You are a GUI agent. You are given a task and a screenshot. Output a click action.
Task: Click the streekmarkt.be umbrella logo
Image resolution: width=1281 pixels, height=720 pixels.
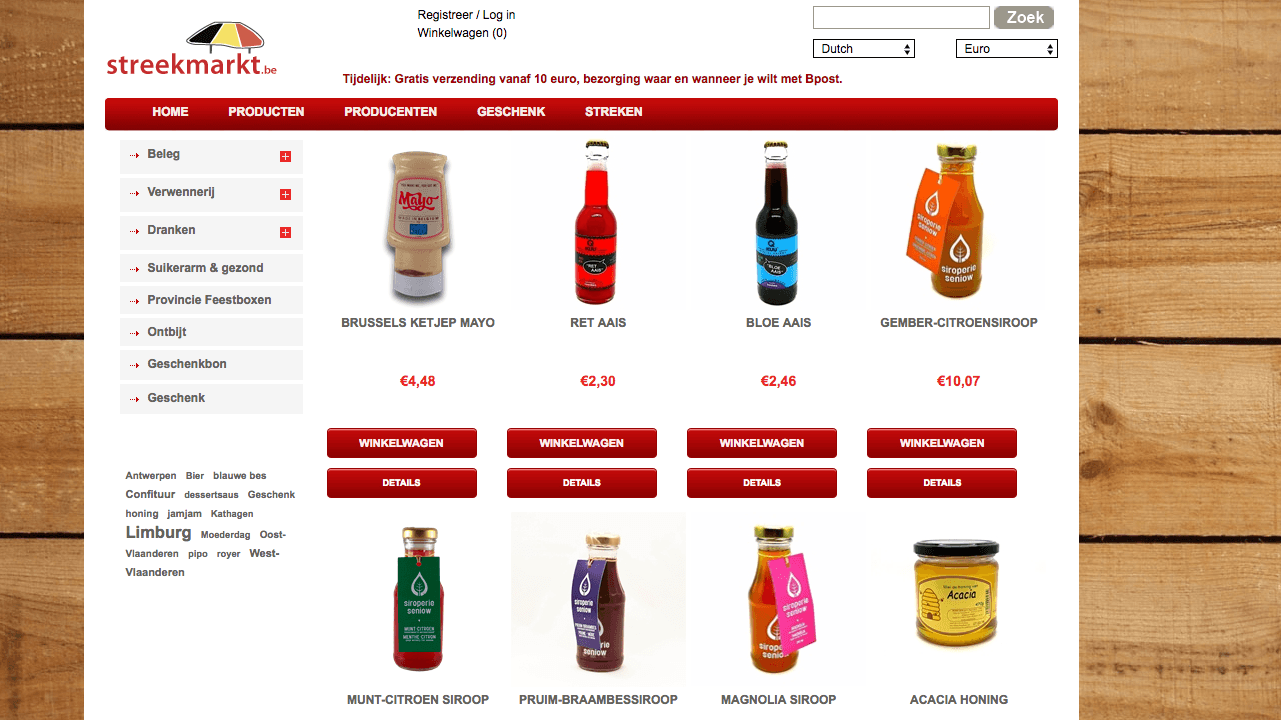pyautogui.click(x=191, y=50)
